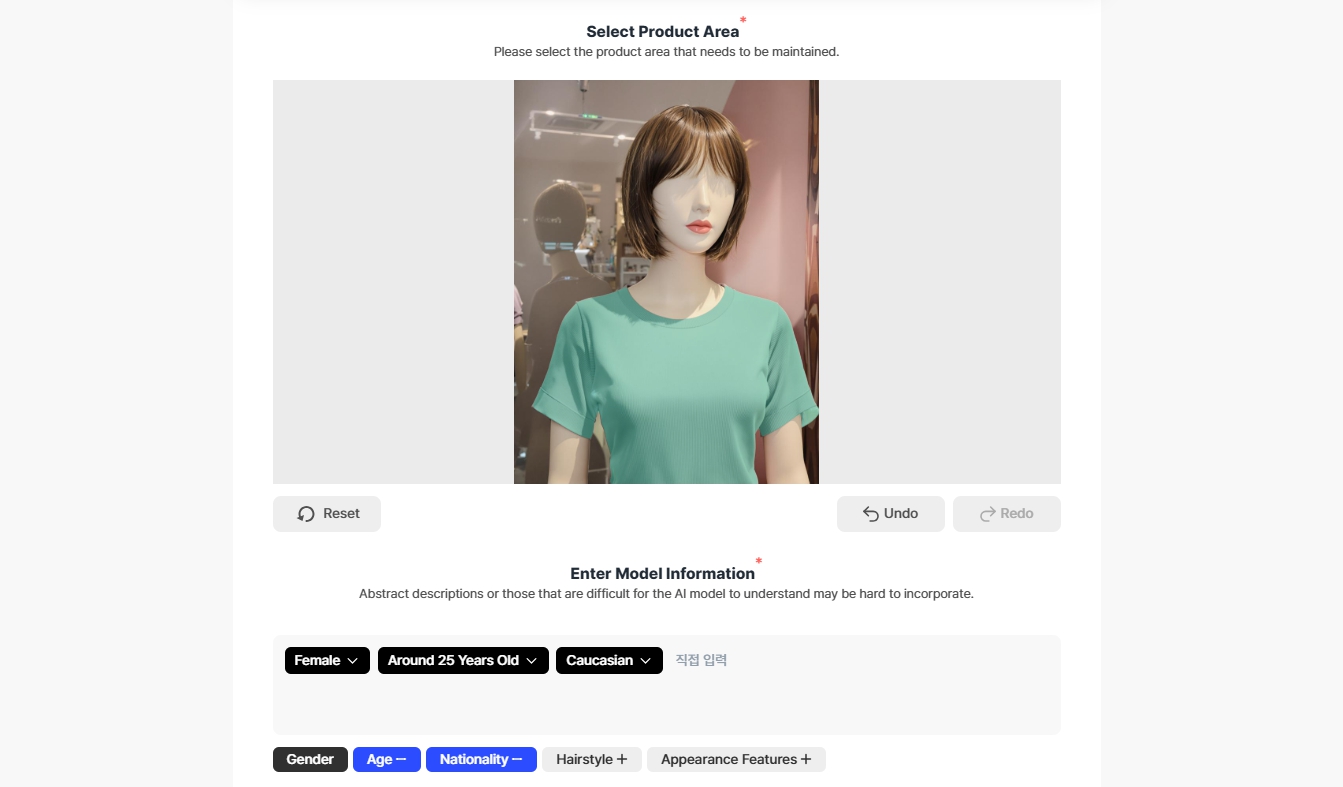The image size is (1343, 787).
Task: Click the redo arrow icon
Action: coord(986,513)
